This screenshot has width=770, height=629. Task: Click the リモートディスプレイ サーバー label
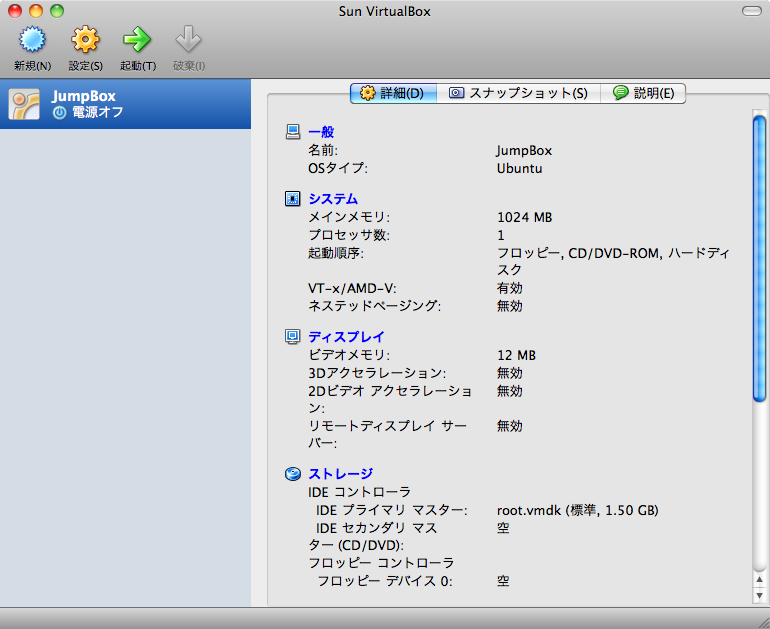point(387,435)
